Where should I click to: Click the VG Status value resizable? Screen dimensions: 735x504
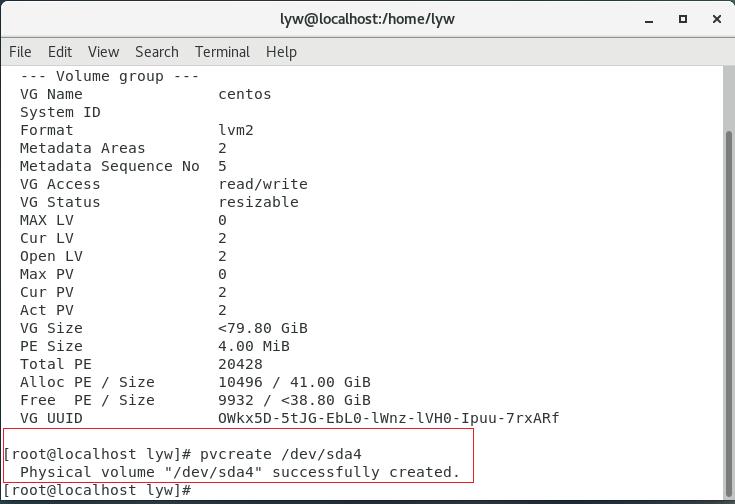click(x=258, y=202)
